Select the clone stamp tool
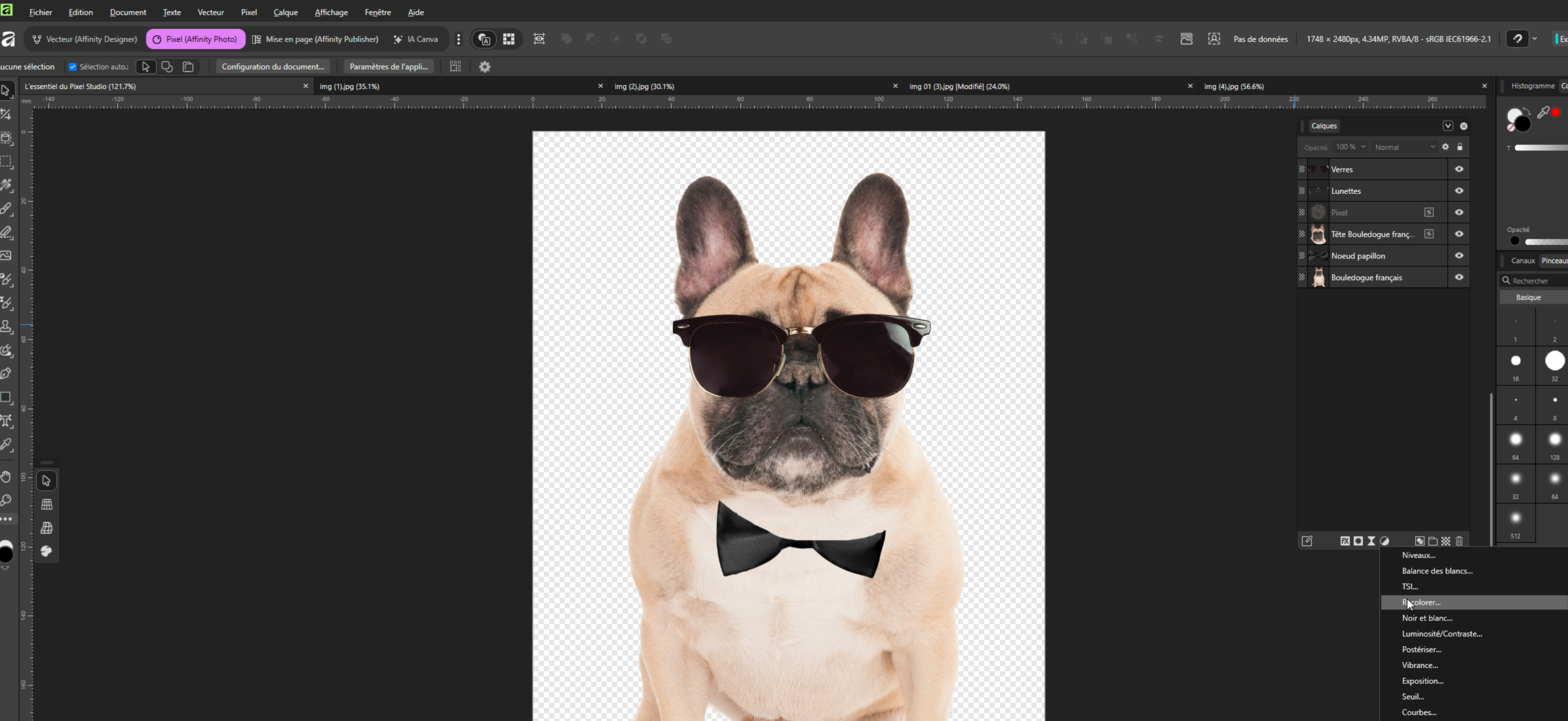Viewport: 1568px width, 721px height. [x=7, y=326]
